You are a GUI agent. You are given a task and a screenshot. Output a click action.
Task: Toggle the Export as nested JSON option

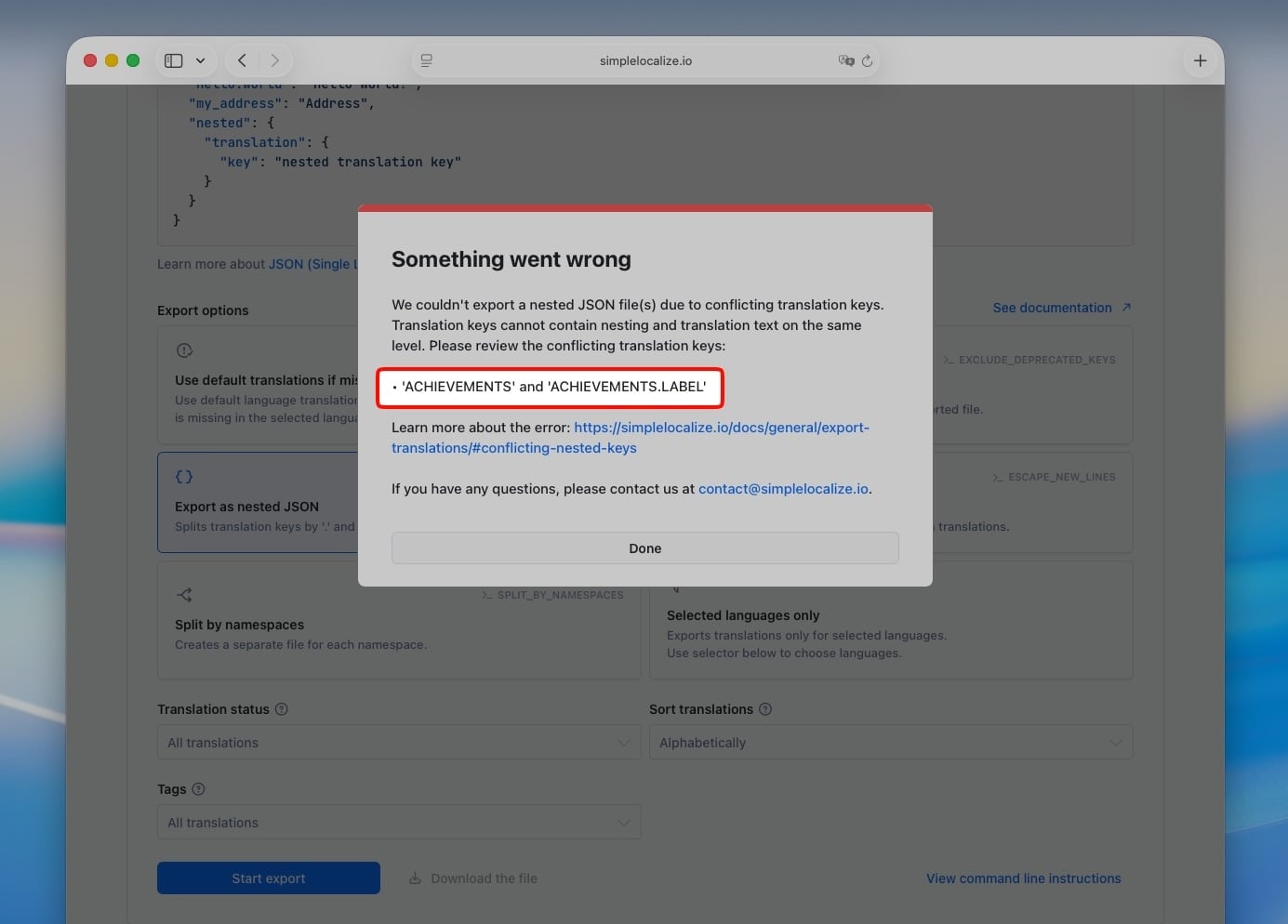(x=258, y=502)
